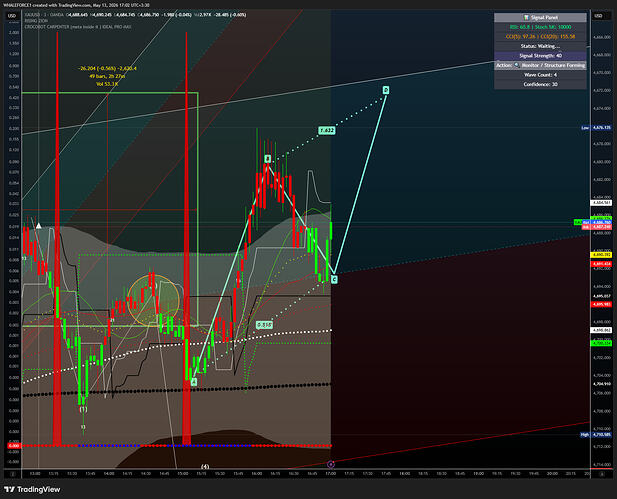Click the yellow 4,690.392 price label
Image resolution: width=617 pixels, height=499 pixels.
(x=601, y=255)
